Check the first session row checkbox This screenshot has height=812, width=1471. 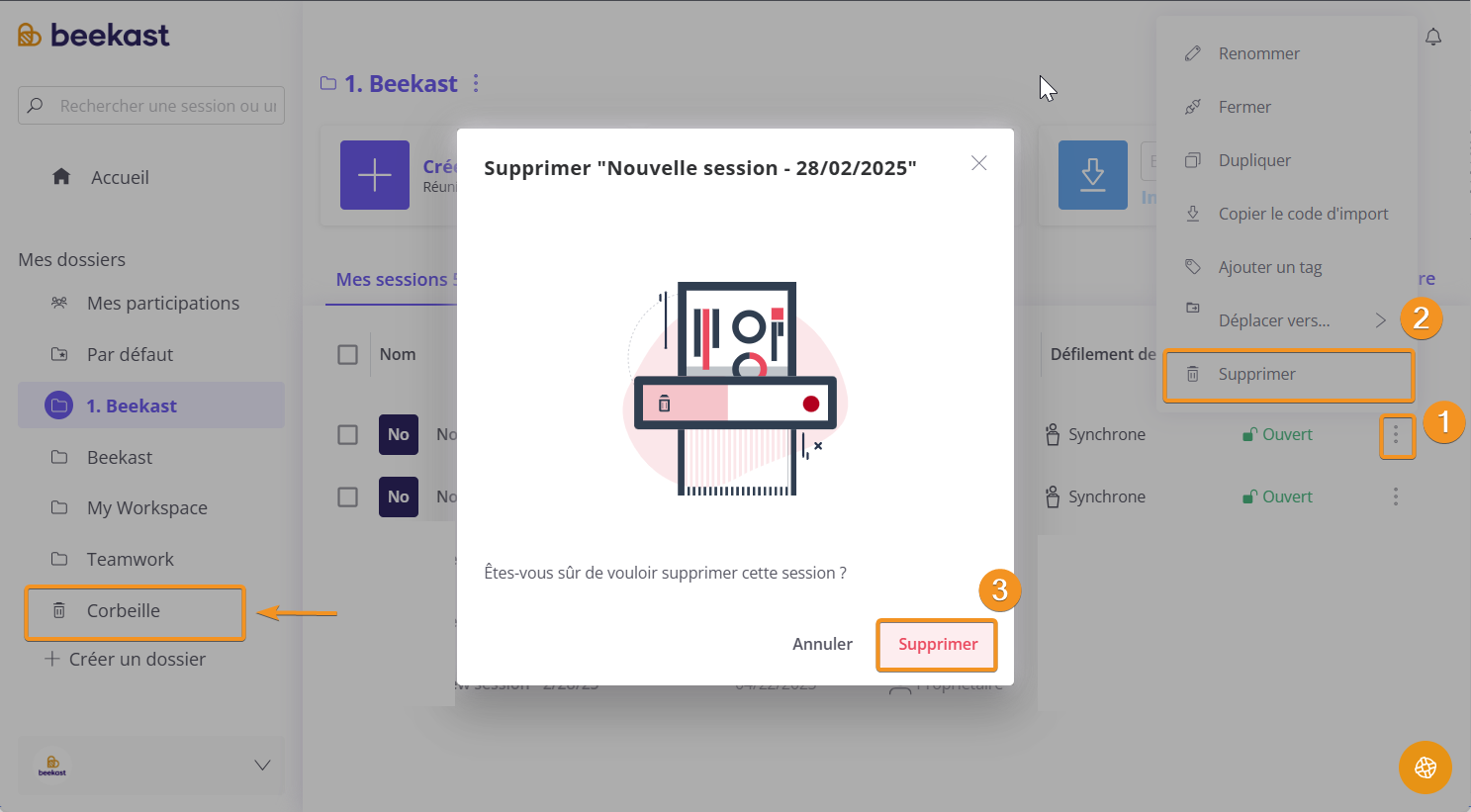[347, 434]
